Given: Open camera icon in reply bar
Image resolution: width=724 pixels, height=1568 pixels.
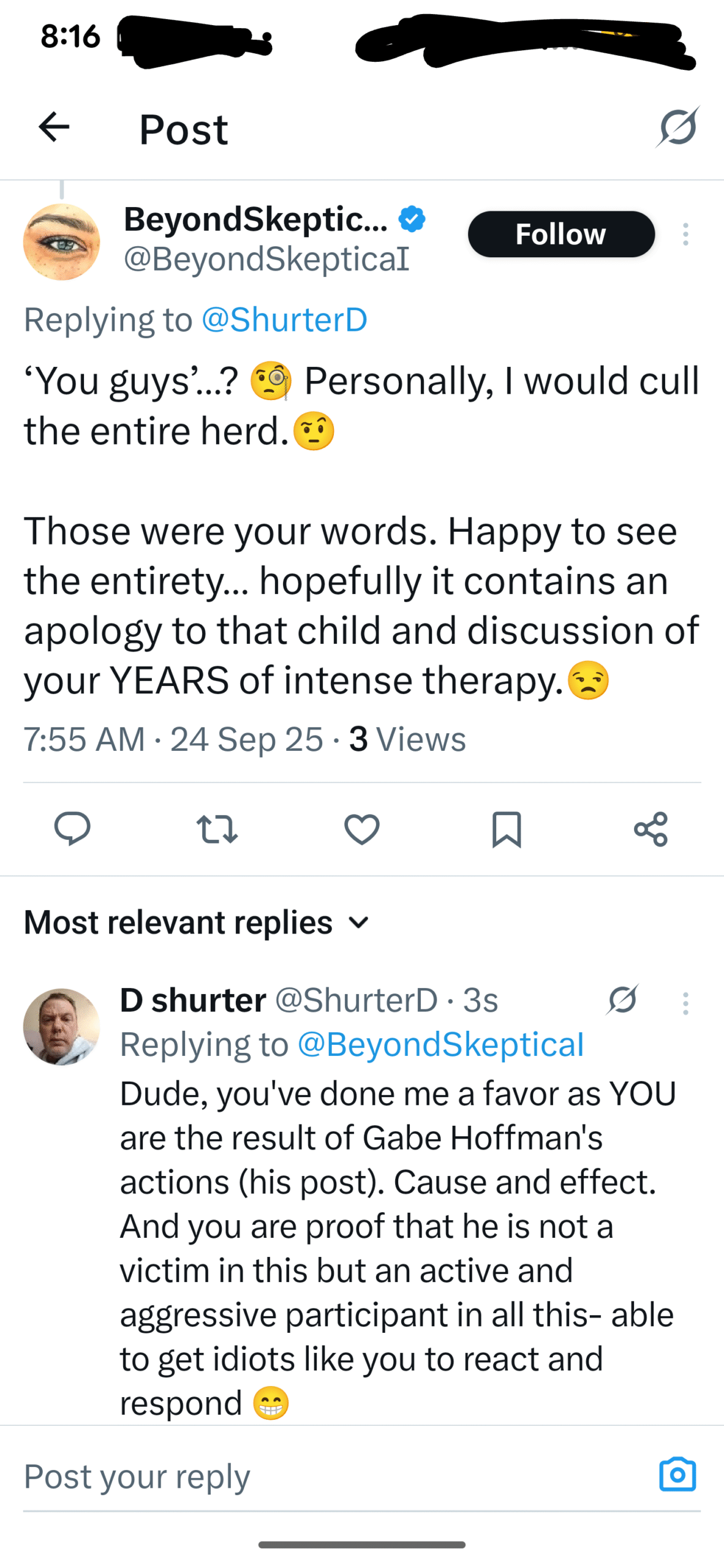Looking at the screenshot, I should (x=677, y=1475).
